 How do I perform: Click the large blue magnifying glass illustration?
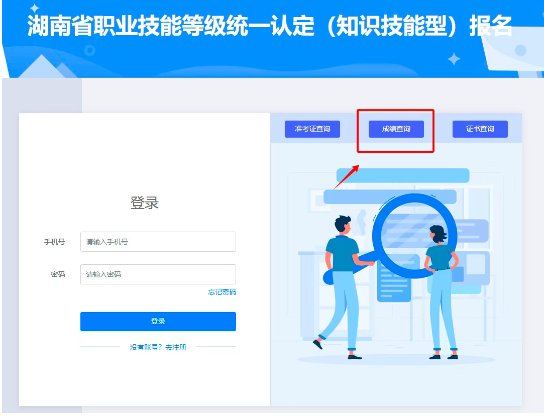(x=415, y=236)
